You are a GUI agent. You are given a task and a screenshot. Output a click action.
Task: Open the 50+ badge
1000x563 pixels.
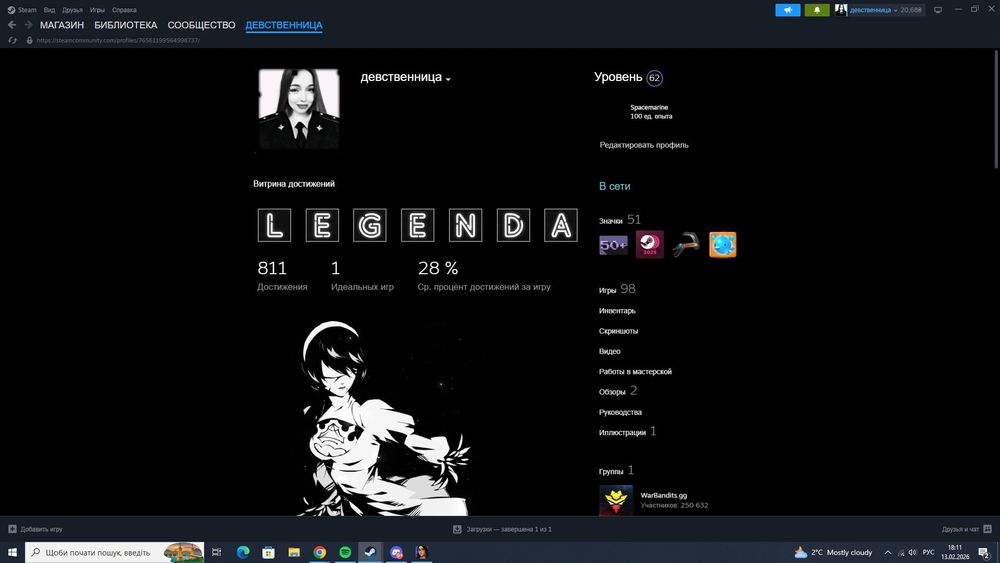click(613, 245)
